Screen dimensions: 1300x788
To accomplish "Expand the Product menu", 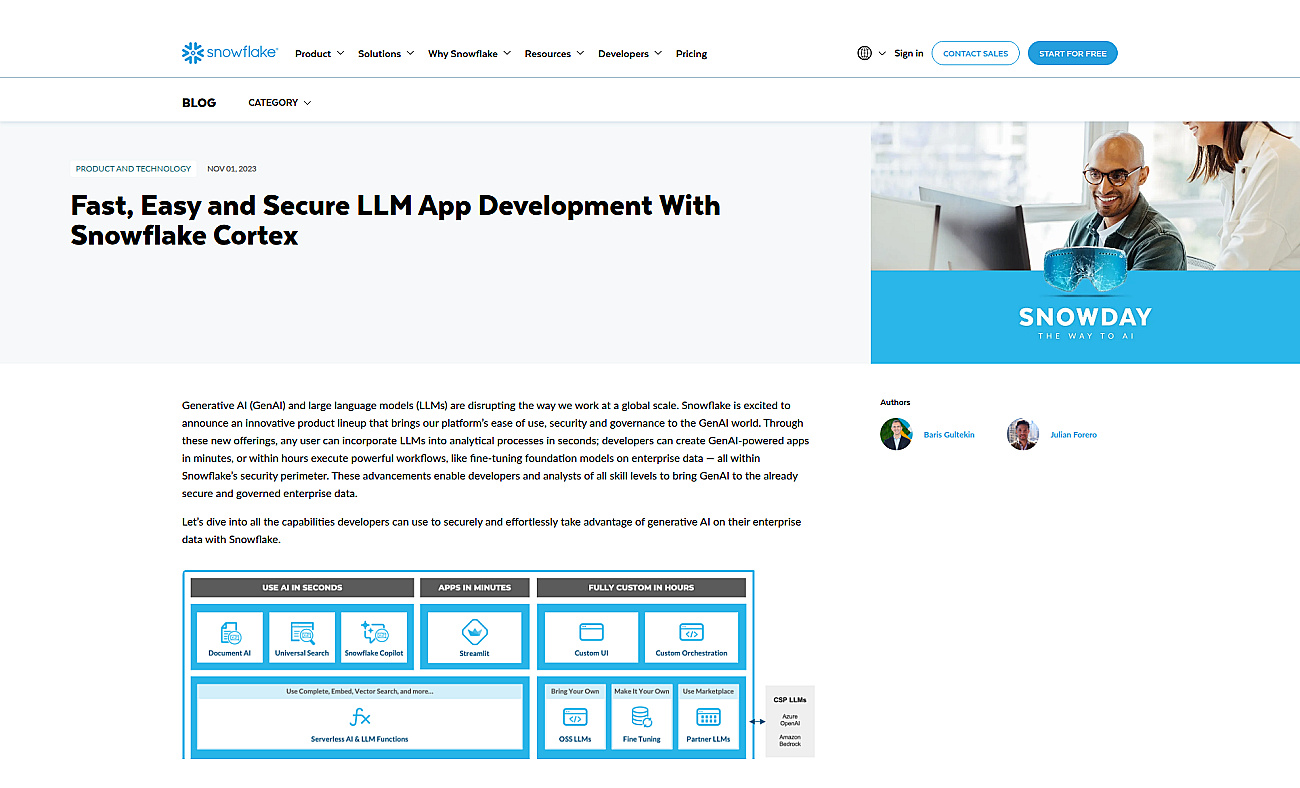I will pyautogui.click(x=319, y=54).
